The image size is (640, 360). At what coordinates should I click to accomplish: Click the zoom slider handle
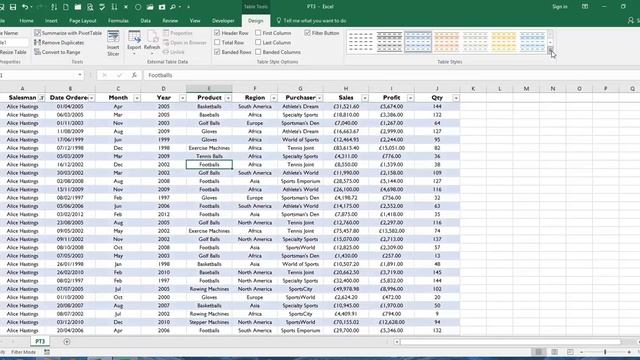605,352
